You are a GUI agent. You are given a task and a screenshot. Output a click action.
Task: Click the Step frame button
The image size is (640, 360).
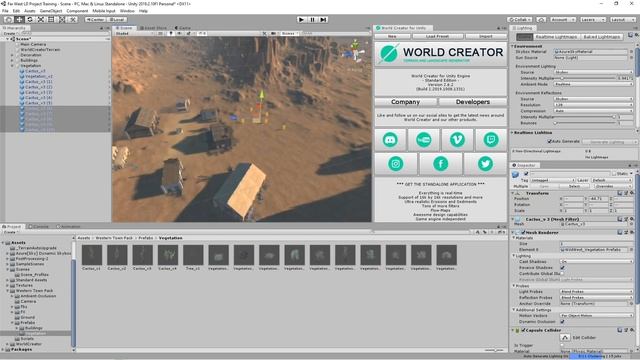click(323, 19)
